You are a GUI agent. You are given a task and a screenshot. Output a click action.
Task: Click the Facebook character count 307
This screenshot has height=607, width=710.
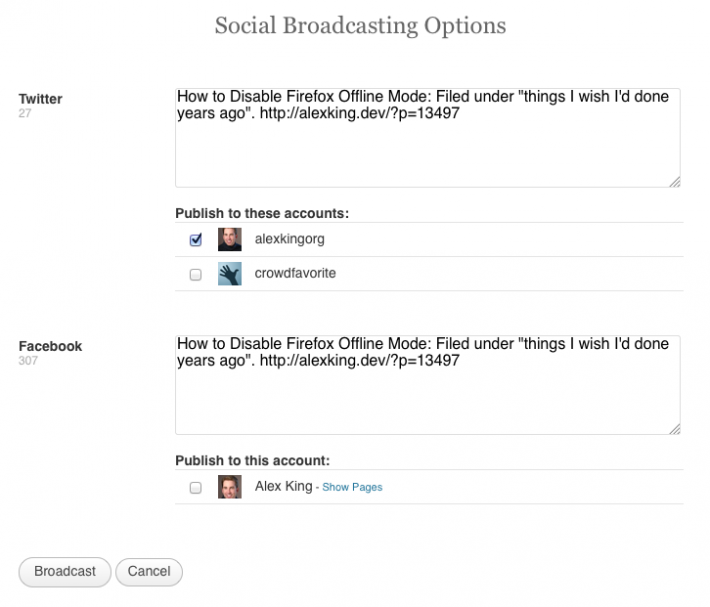point(28,361)
